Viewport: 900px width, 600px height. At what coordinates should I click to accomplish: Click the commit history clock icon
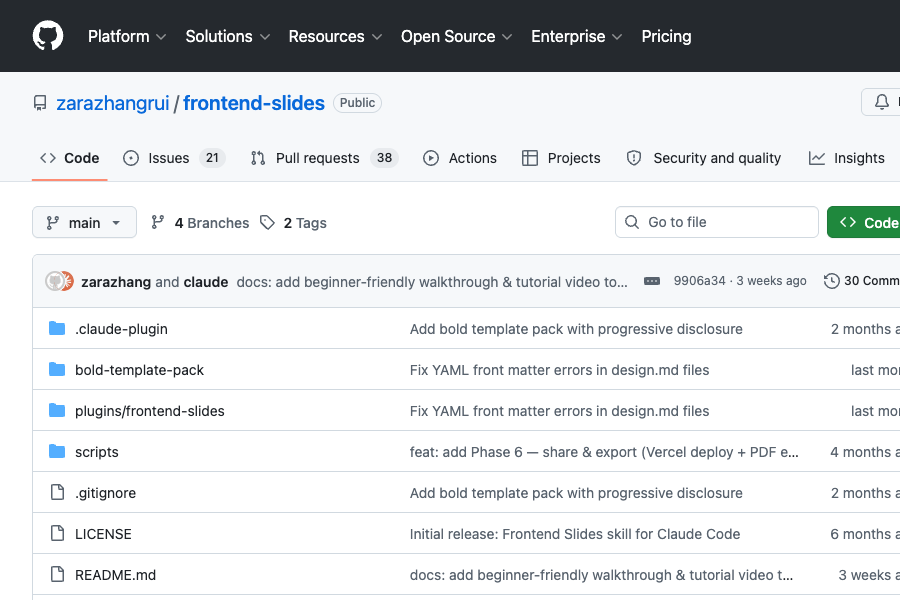(x=831, y=281)
